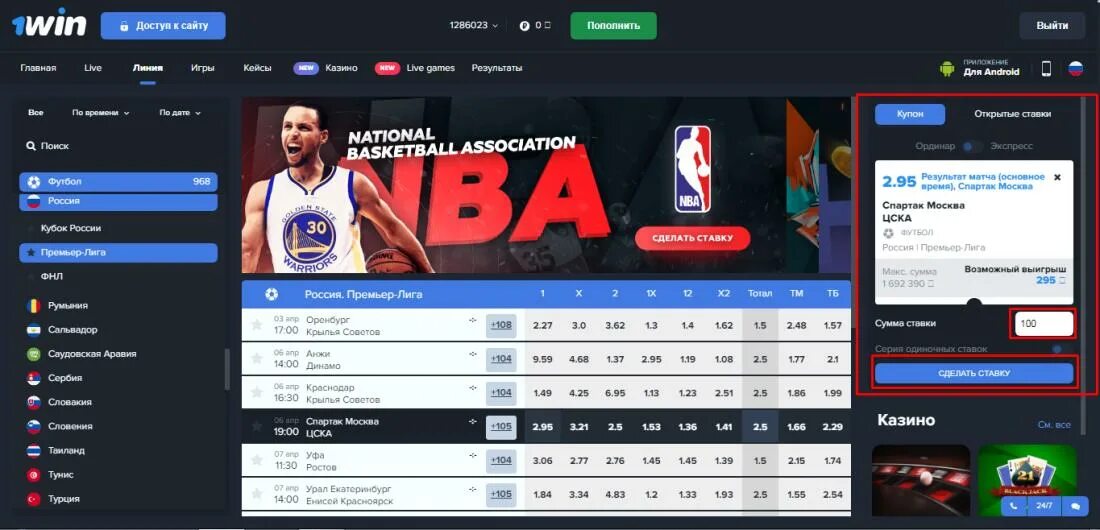This screenshot has width=1100, height=530.
Task: Click the Выйти button
Action: click(x=1052, y=25)
